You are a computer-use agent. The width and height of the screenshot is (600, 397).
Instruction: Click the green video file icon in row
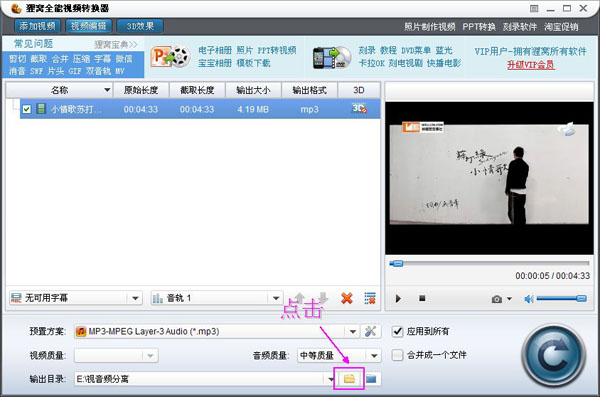[x=41, y=109]
